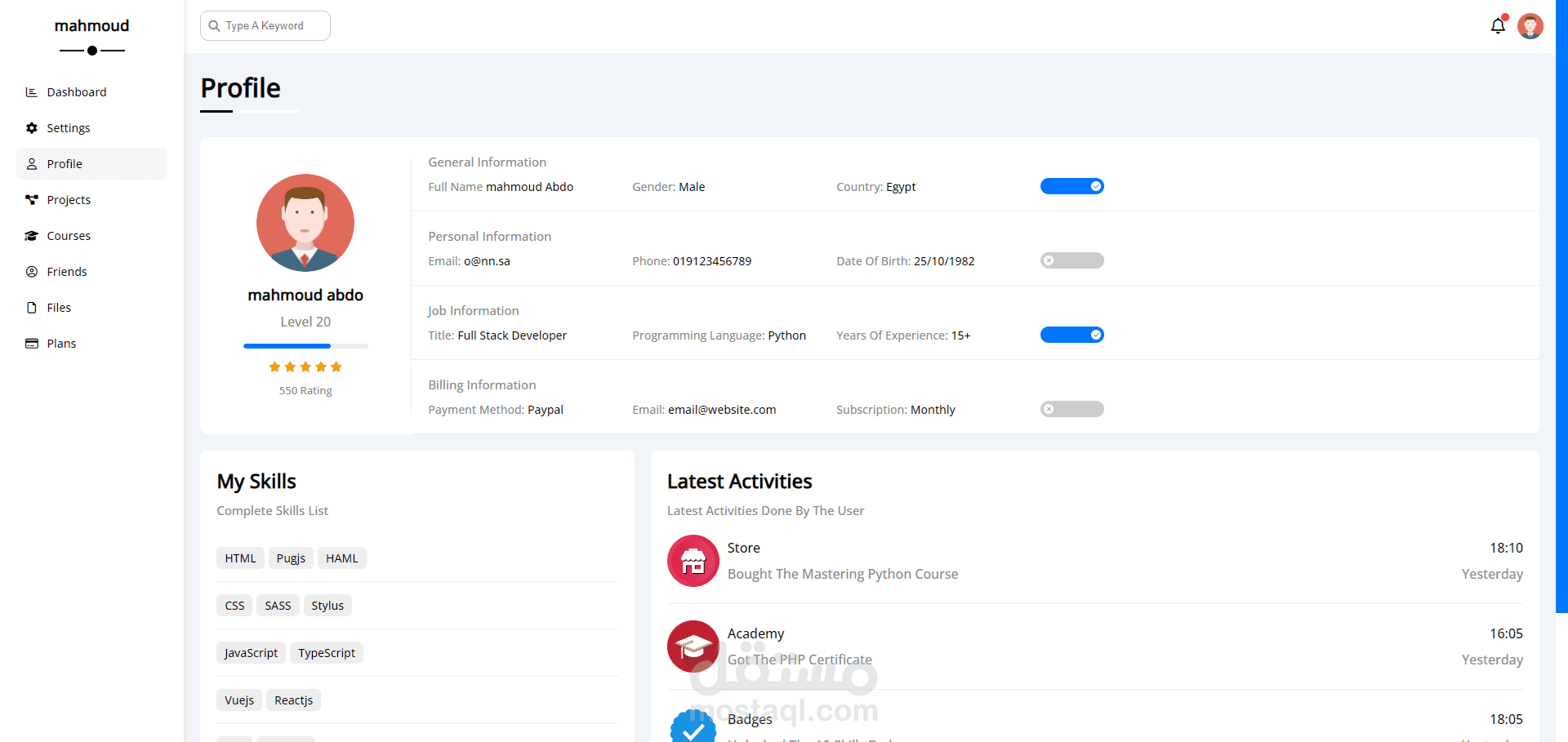The width and height of the screenshot is (1568, 742).
Task: Click the Friends circle-user icon in sidebar
Action: point(31,272)
